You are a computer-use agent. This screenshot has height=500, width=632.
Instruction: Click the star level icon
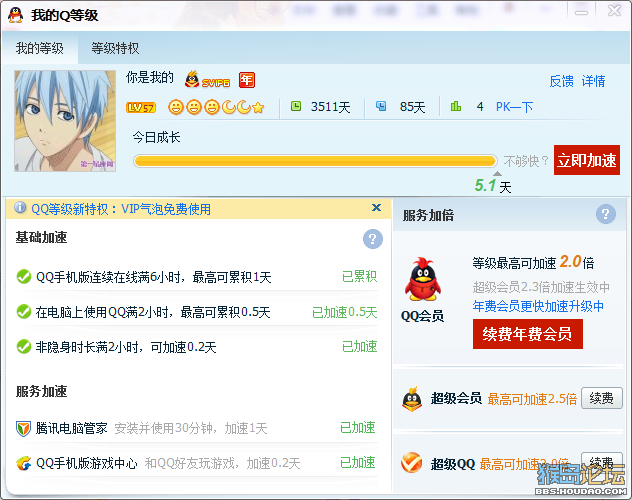point(258,108)
